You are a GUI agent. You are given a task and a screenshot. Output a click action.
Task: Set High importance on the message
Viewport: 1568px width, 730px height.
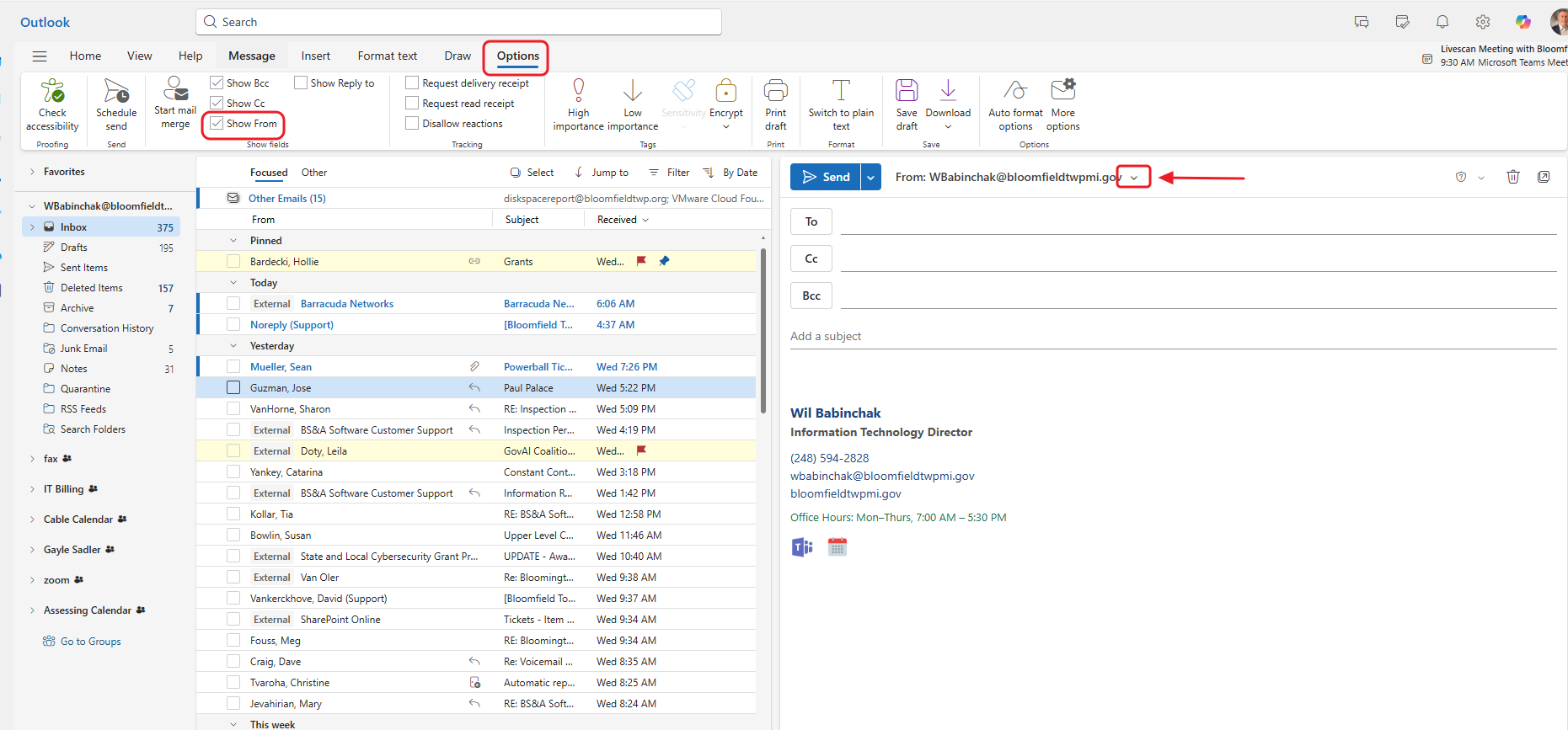pyautogui.click(x=578, y=104)
